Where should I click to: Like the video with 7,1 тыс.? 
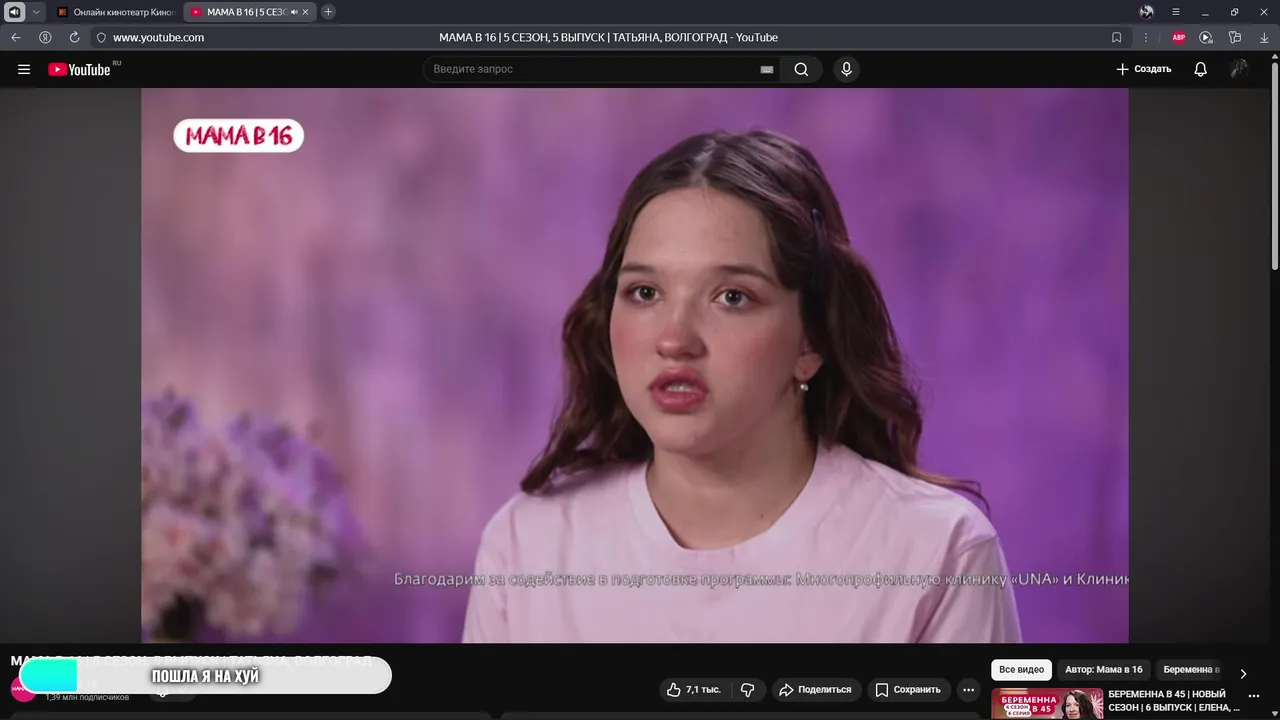(693, 689)
